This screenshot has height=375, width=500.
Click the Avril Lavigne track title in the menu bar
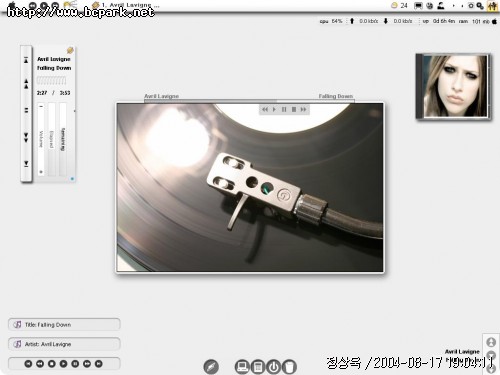tap(130, 5)
